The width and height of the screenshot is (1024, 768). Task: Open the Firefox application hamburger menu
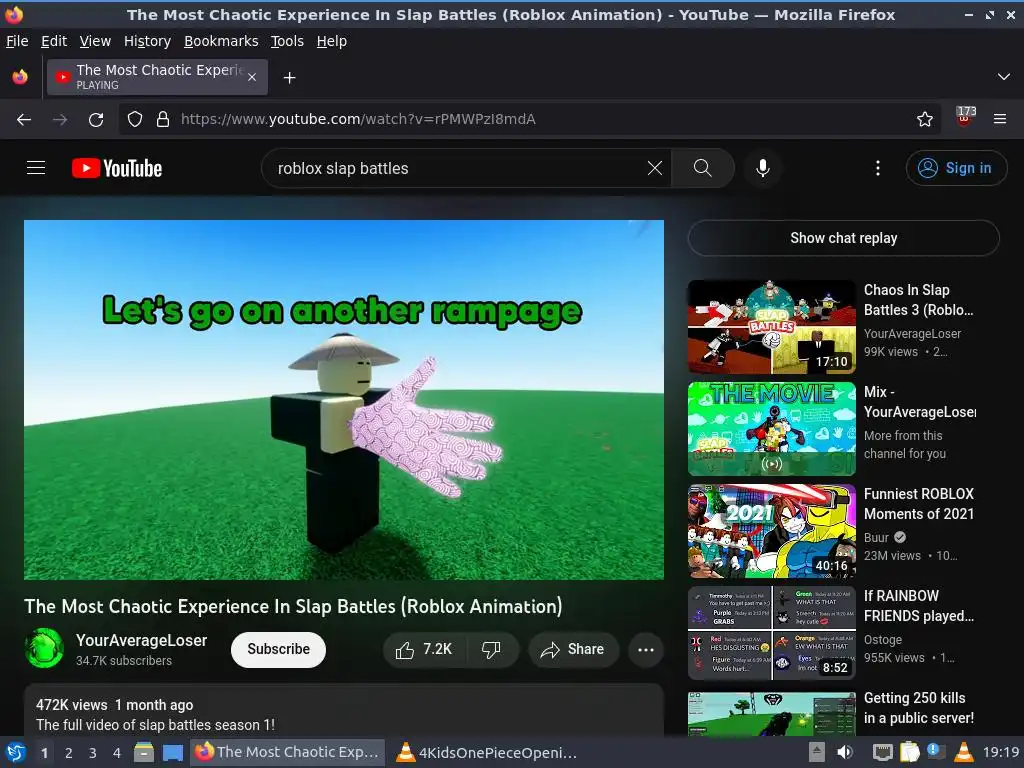[1000, 120]
